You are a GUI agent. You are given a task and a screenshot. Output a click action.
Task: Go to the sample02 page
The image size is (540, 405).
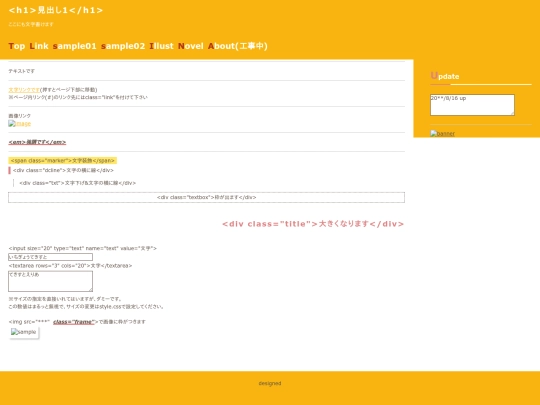click(x=123, y=46)
